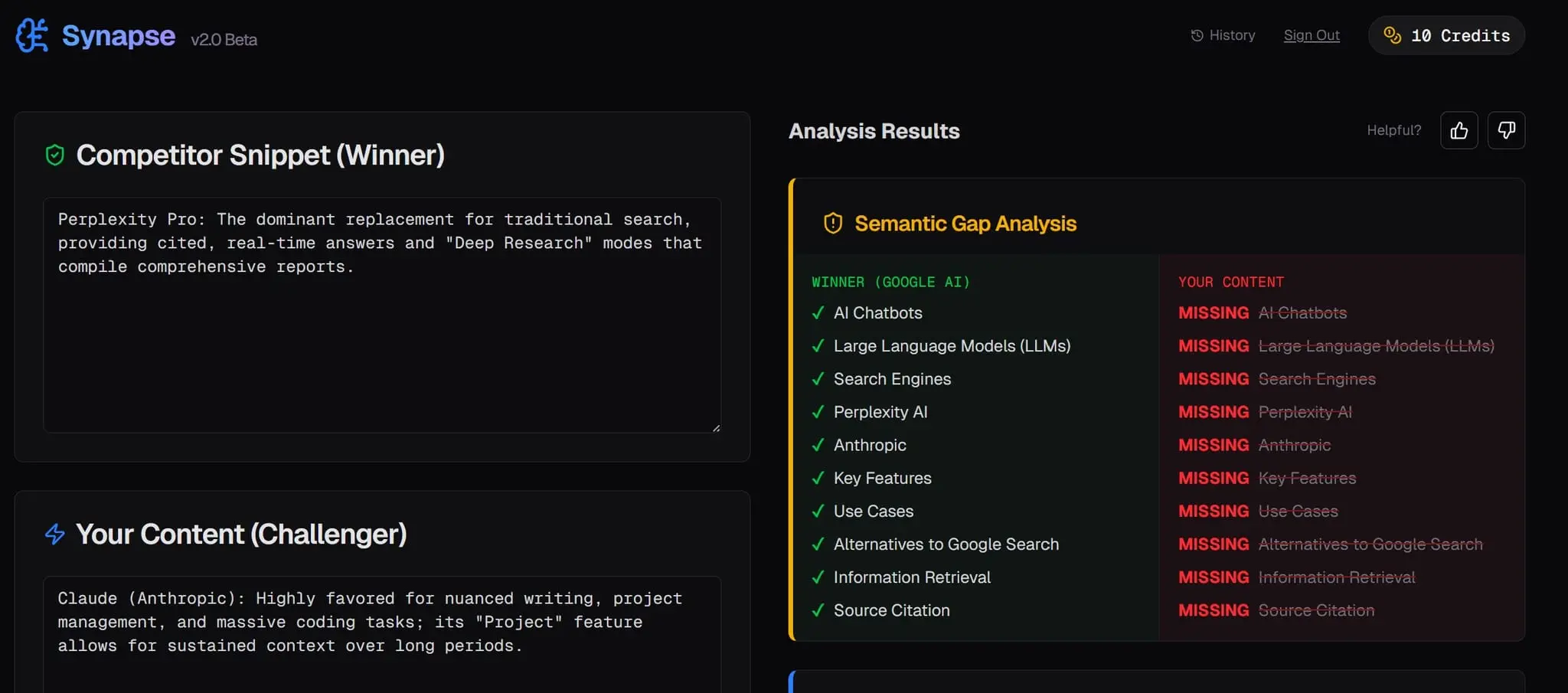1568x693 pixels.
Task: Click the lightning bolt icon beside Your Content
Action: click(x=55, y=534)
